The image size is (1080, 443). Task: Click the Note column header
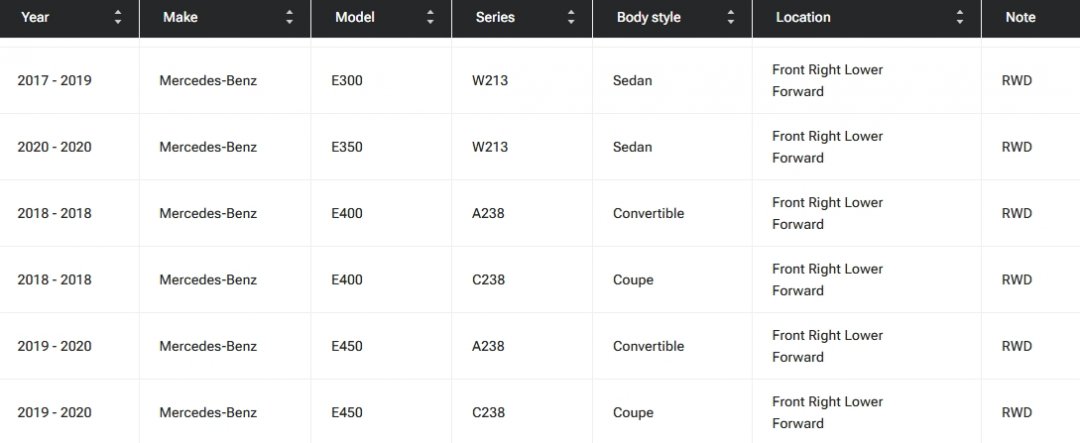click(1020, 17)
